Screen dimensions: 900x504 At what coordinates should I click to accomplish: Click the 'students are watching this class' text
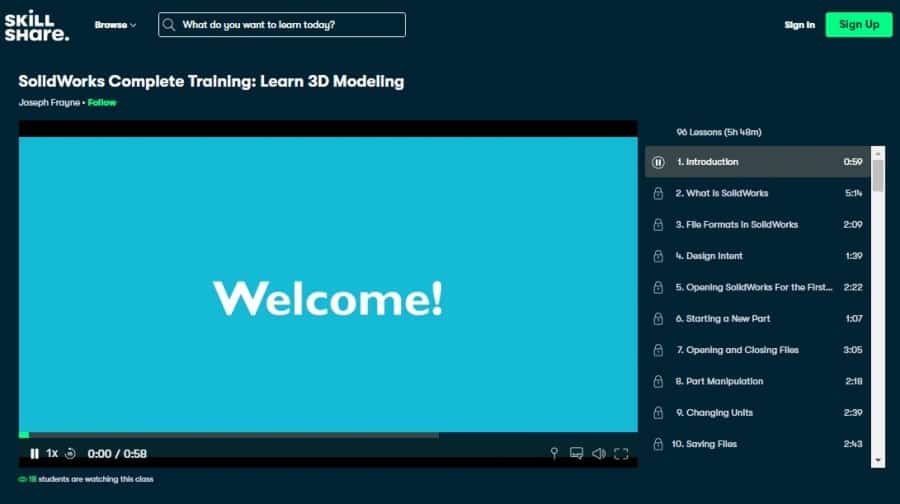[x=96, y=479]
